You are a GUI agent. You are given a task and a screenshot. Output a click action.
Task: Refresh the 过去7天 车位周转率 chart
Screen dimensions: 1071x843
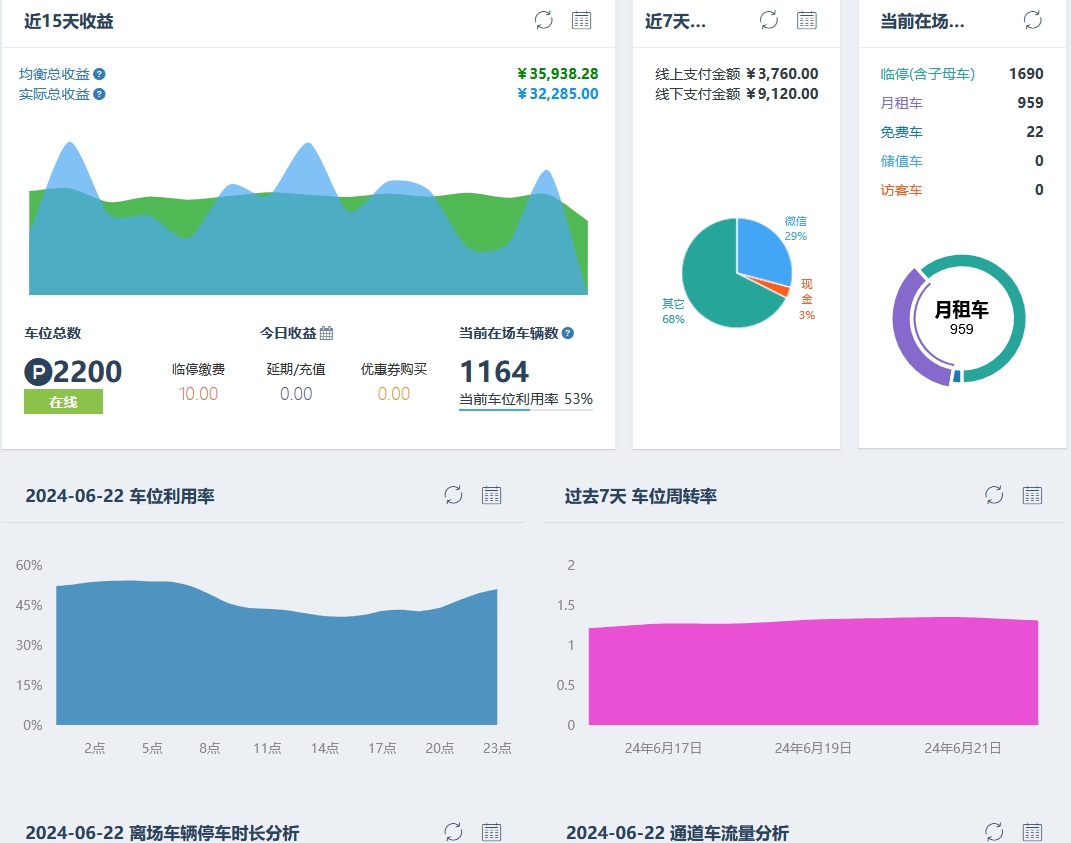pos(994,495)
